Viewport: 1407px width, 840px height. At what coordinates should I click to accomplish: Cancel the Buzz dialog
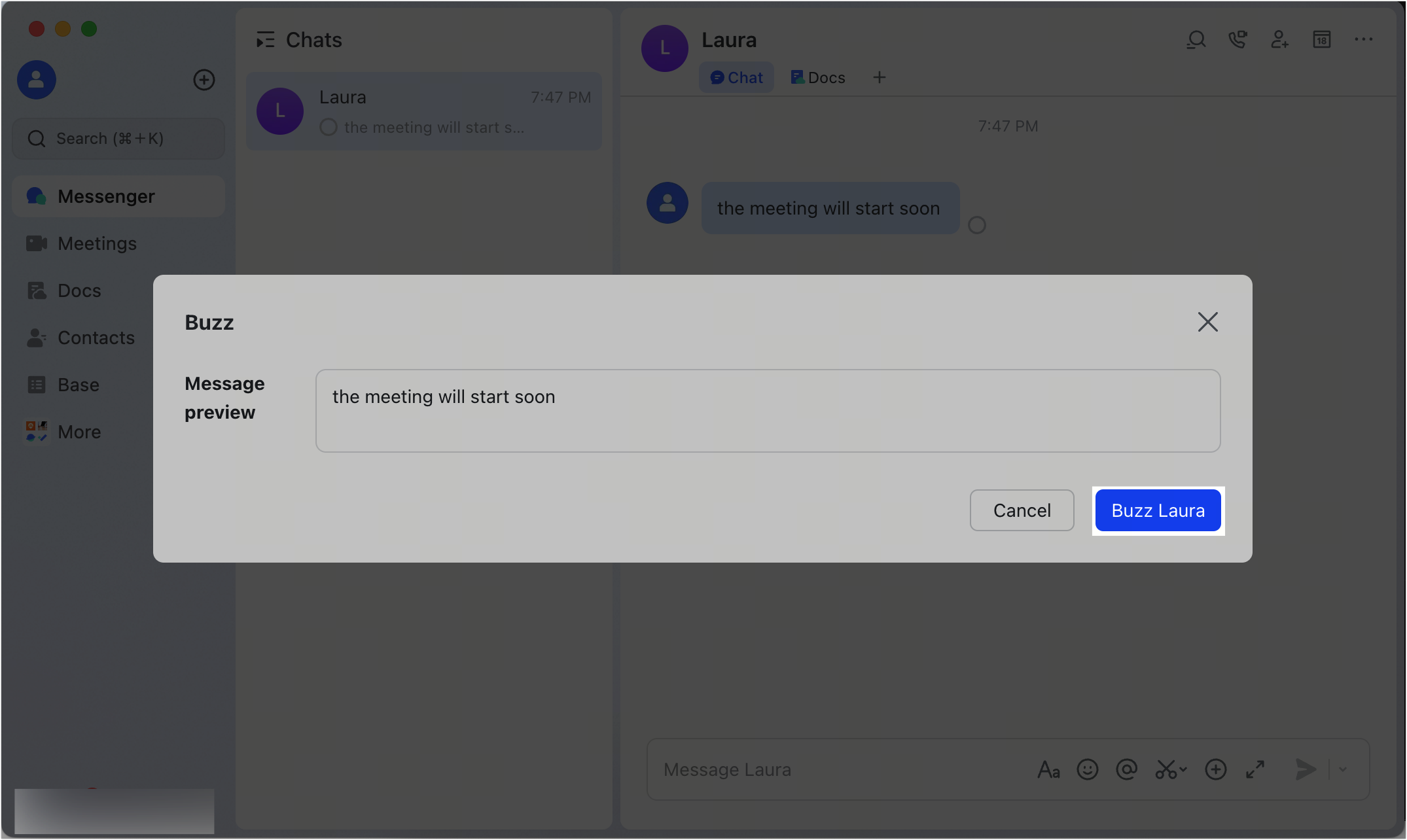1021,510
